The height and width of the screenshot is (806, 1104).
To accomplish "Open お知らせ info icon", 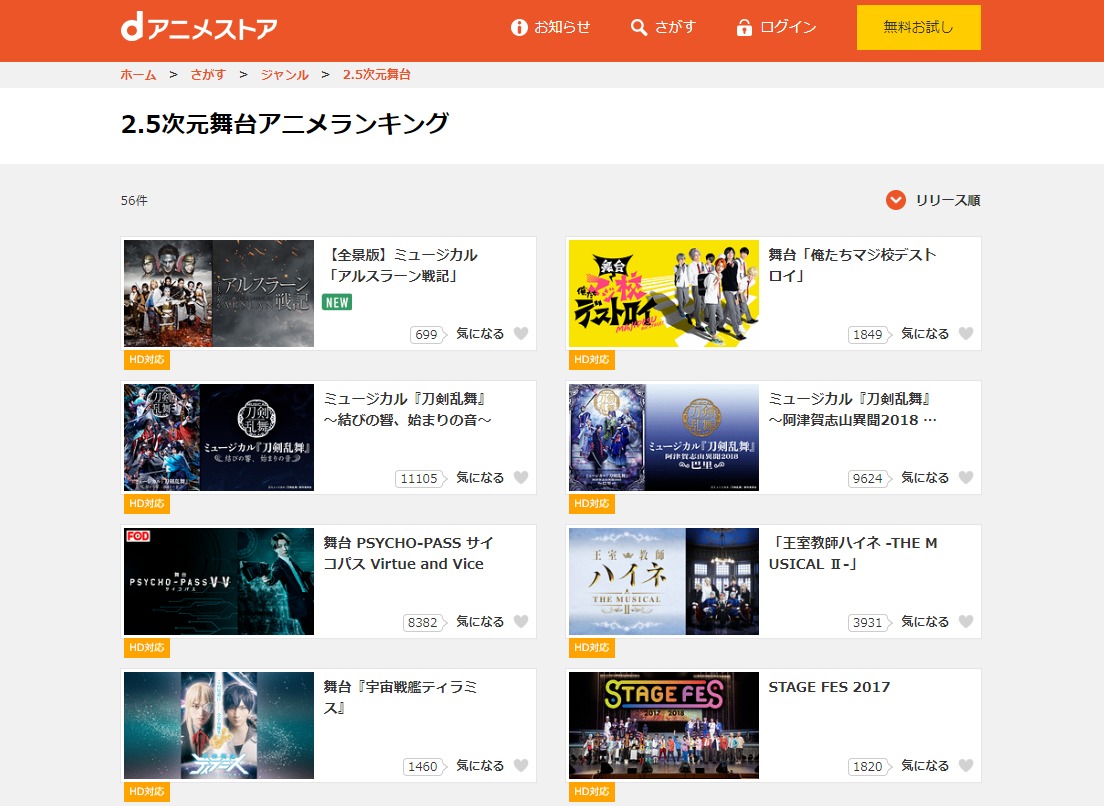I will click(519, 27).
